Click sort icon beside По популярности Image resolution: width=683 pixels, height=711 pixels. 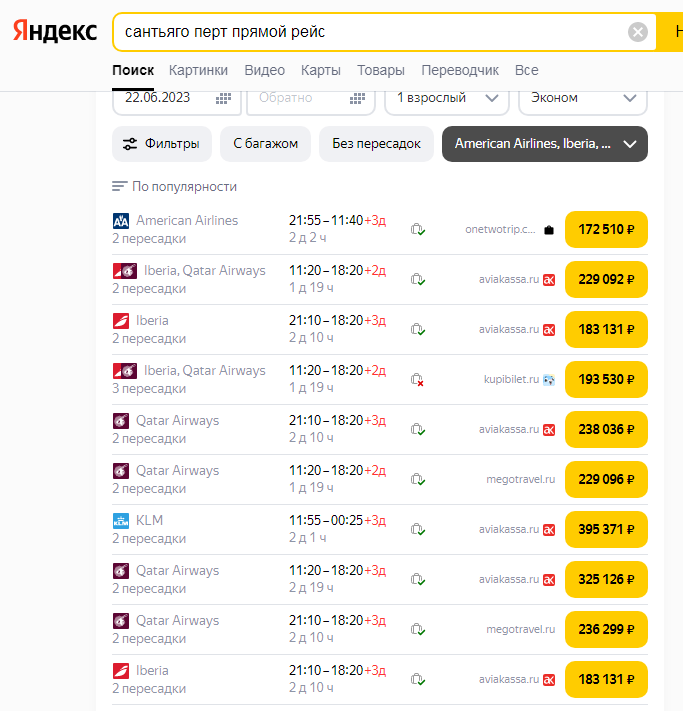coord(120,187)
